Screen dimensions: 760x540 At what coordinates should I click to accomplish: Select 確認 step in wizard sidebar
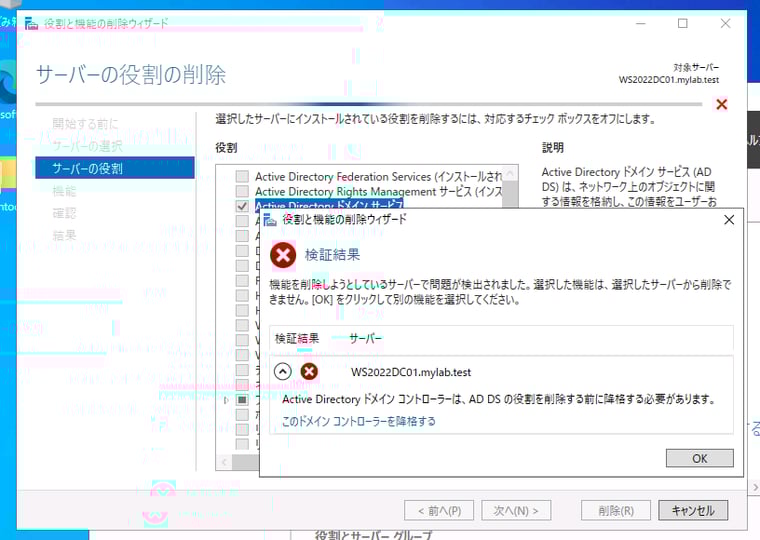click(x=64, y=213)
